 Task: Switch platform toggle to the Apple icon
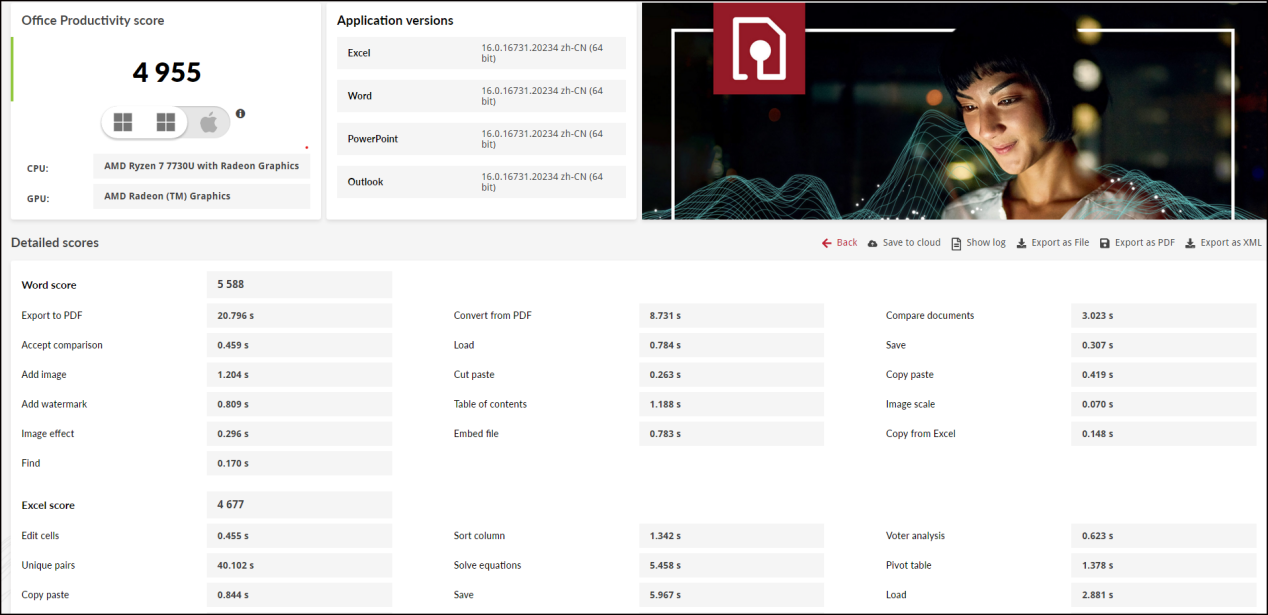209,123
